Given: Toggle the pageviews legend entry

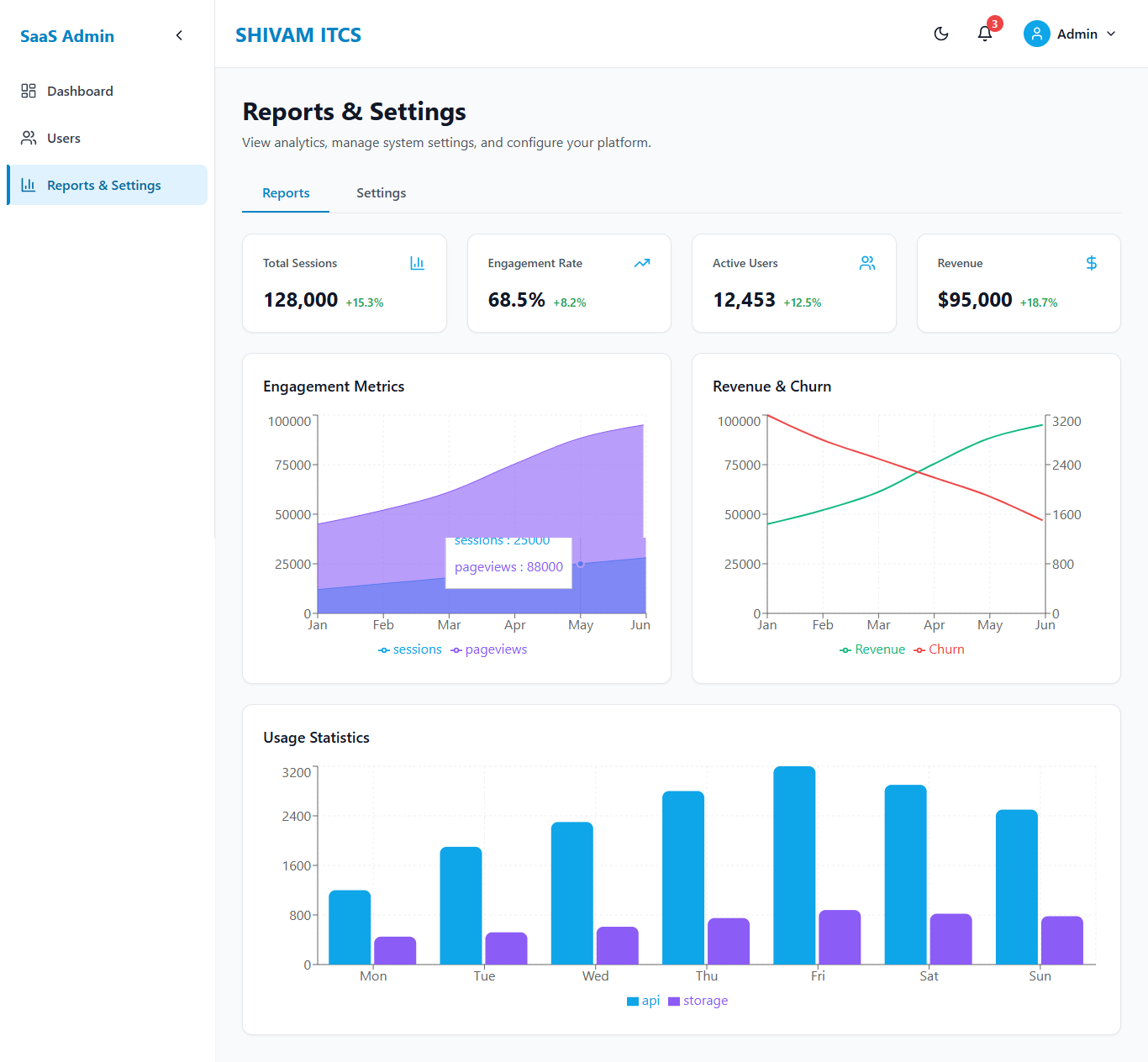Looking at the screenshot, I should pos(489,649).
